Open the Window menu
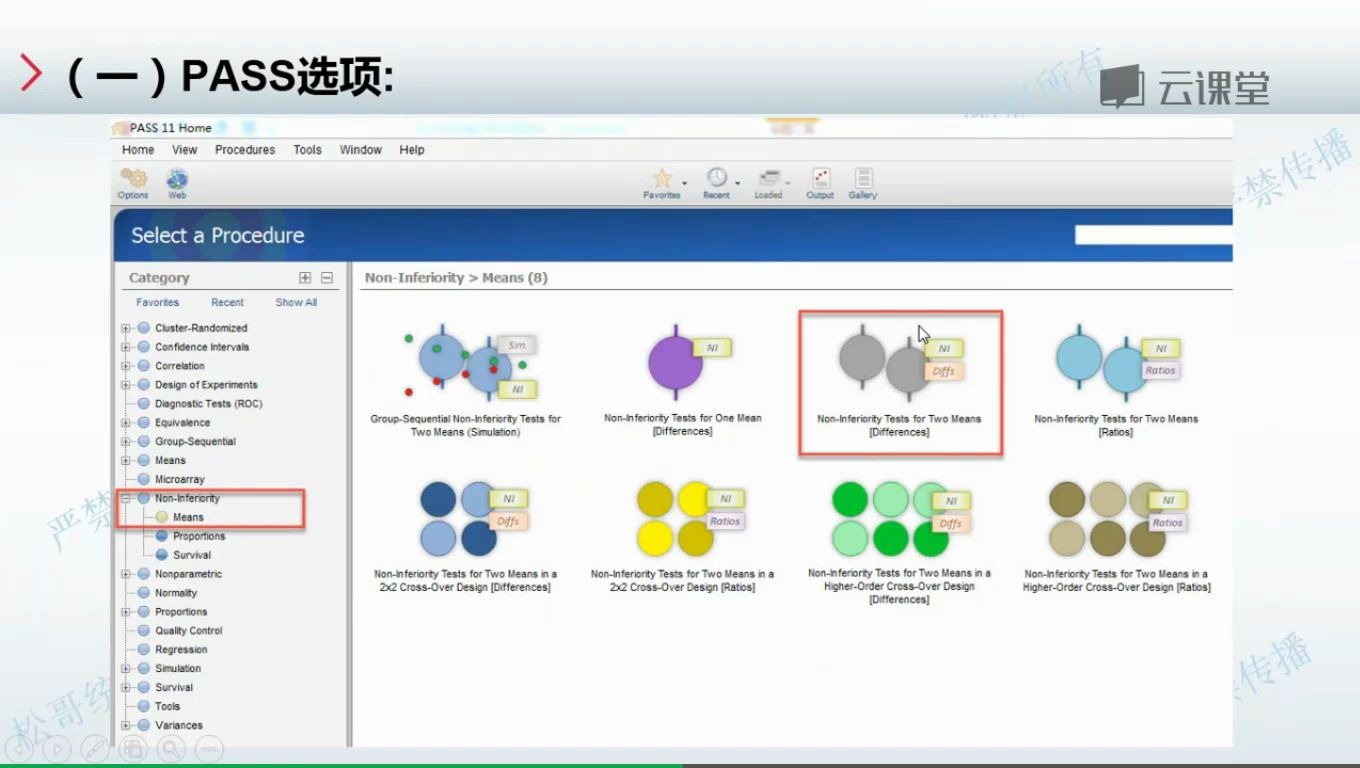This screenshot has height=768, width=1360. pos(361,150)
